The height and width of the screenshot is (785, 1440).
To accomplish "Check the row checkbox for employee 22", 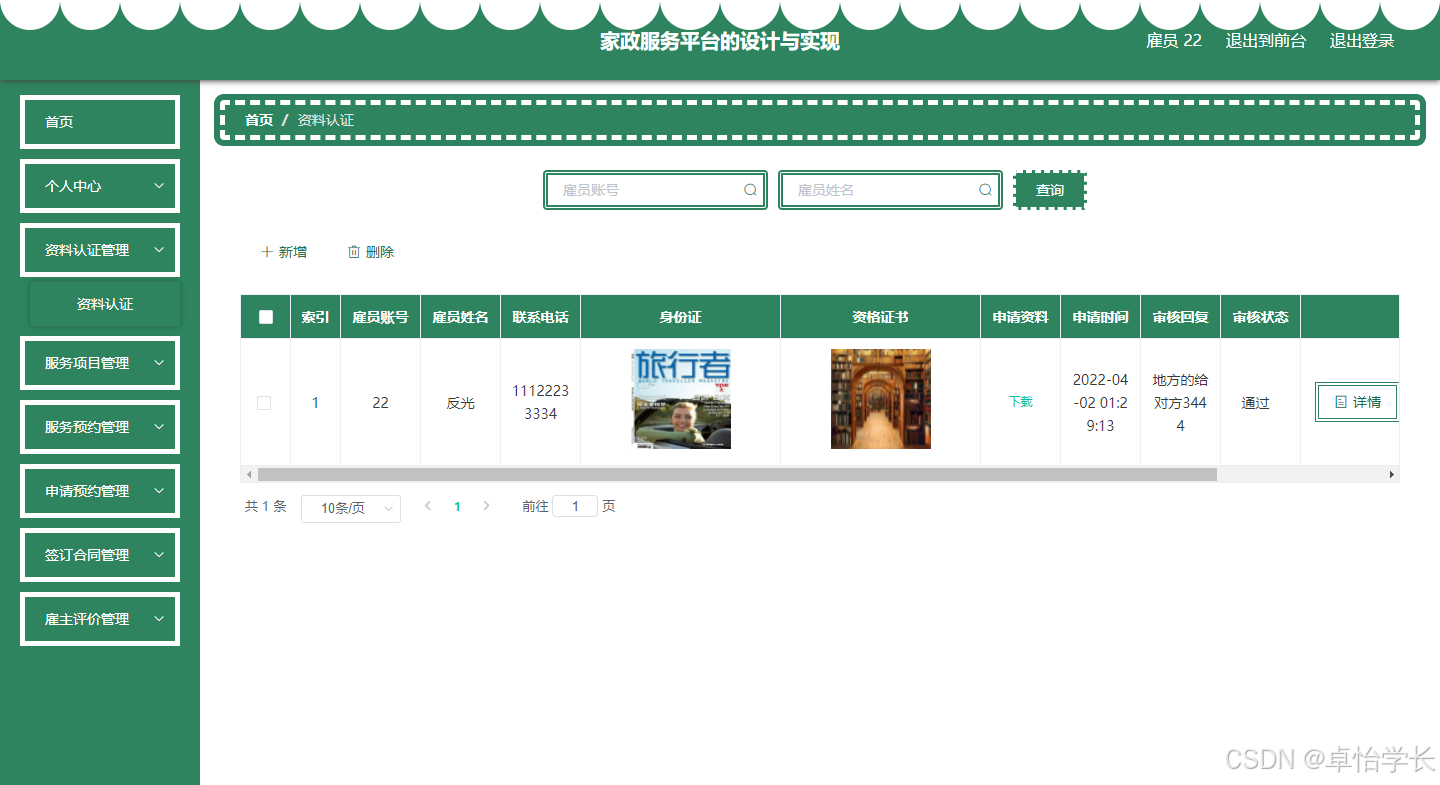I will pos(264,403).
